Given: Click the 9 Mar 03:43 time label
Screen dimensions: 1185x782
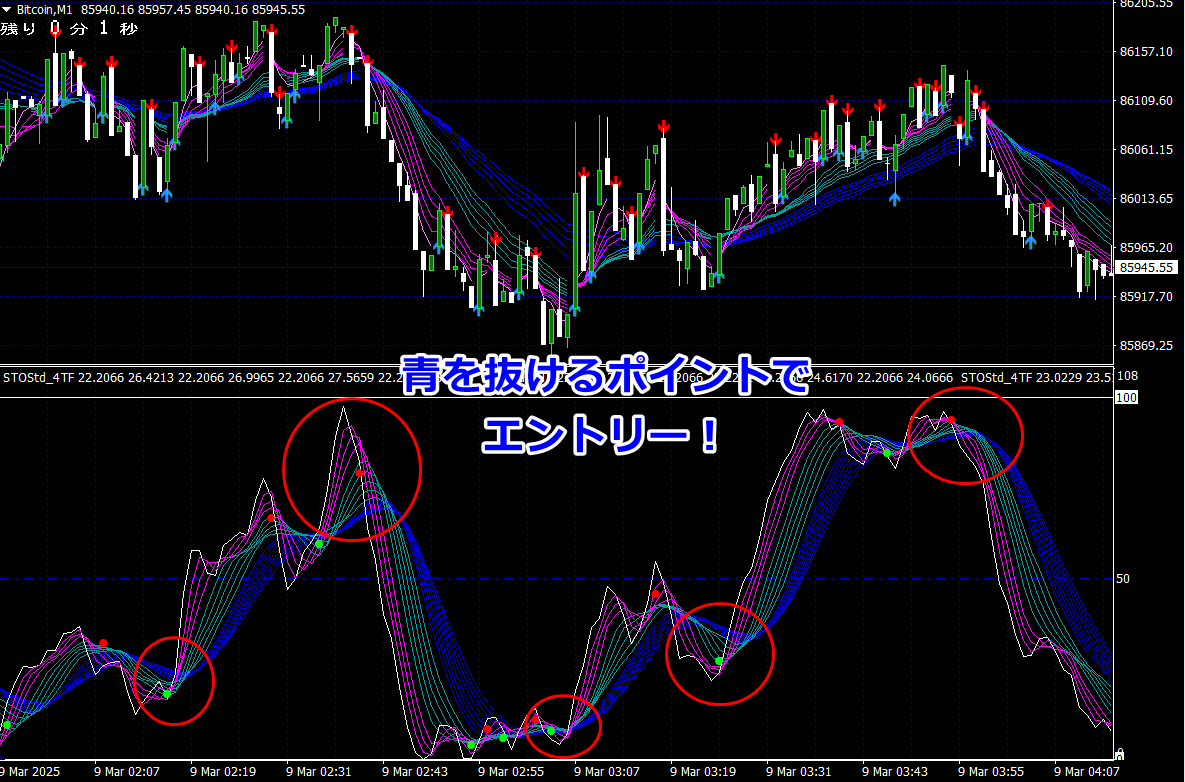Looking at the screenshot, I should pyautogui.click(x=895, y=772).
